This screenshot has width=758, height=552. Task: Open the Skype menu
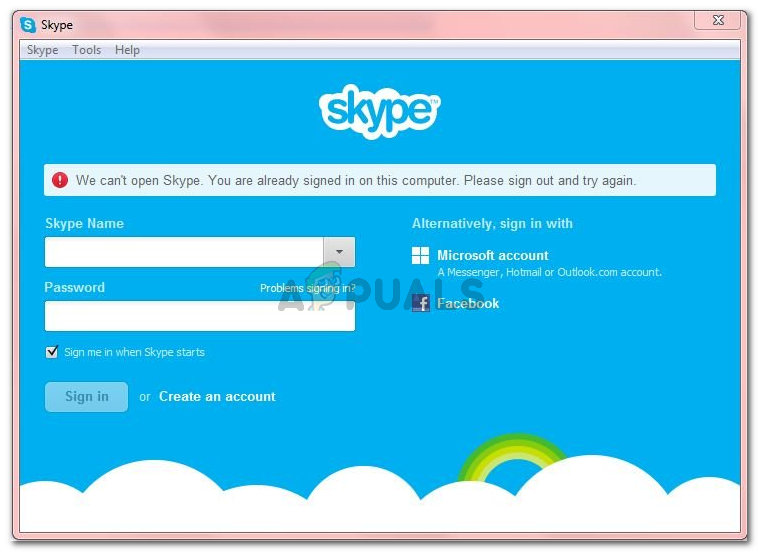pyautogui.click(x=43, y=50)
